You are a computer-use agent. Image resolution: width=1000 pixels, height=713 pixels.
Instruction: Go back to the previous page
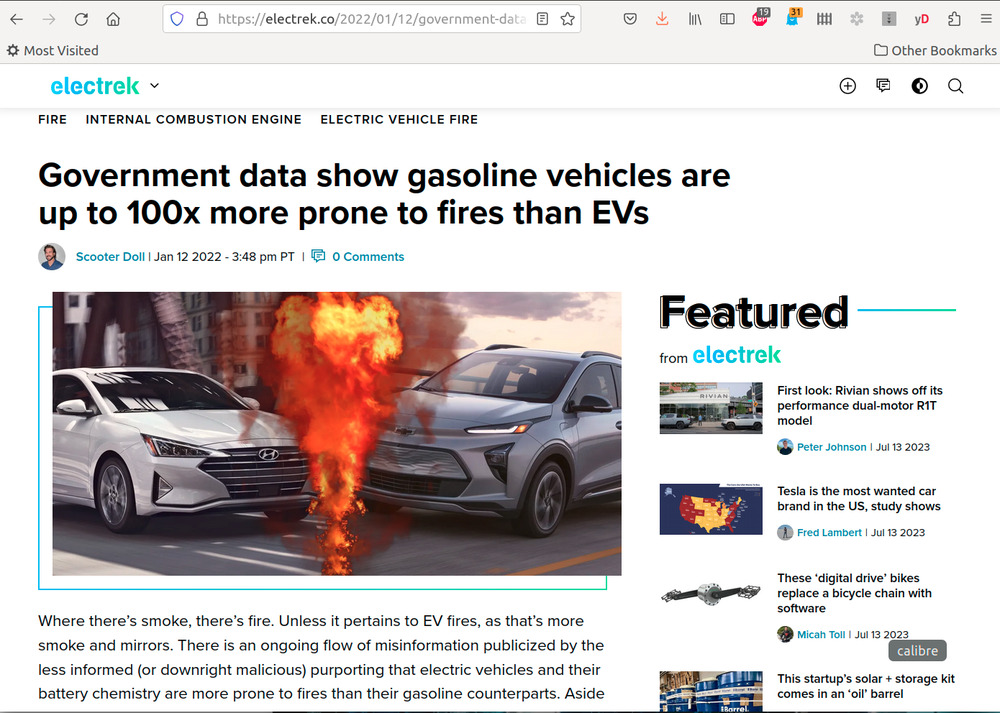click(17, 19)
